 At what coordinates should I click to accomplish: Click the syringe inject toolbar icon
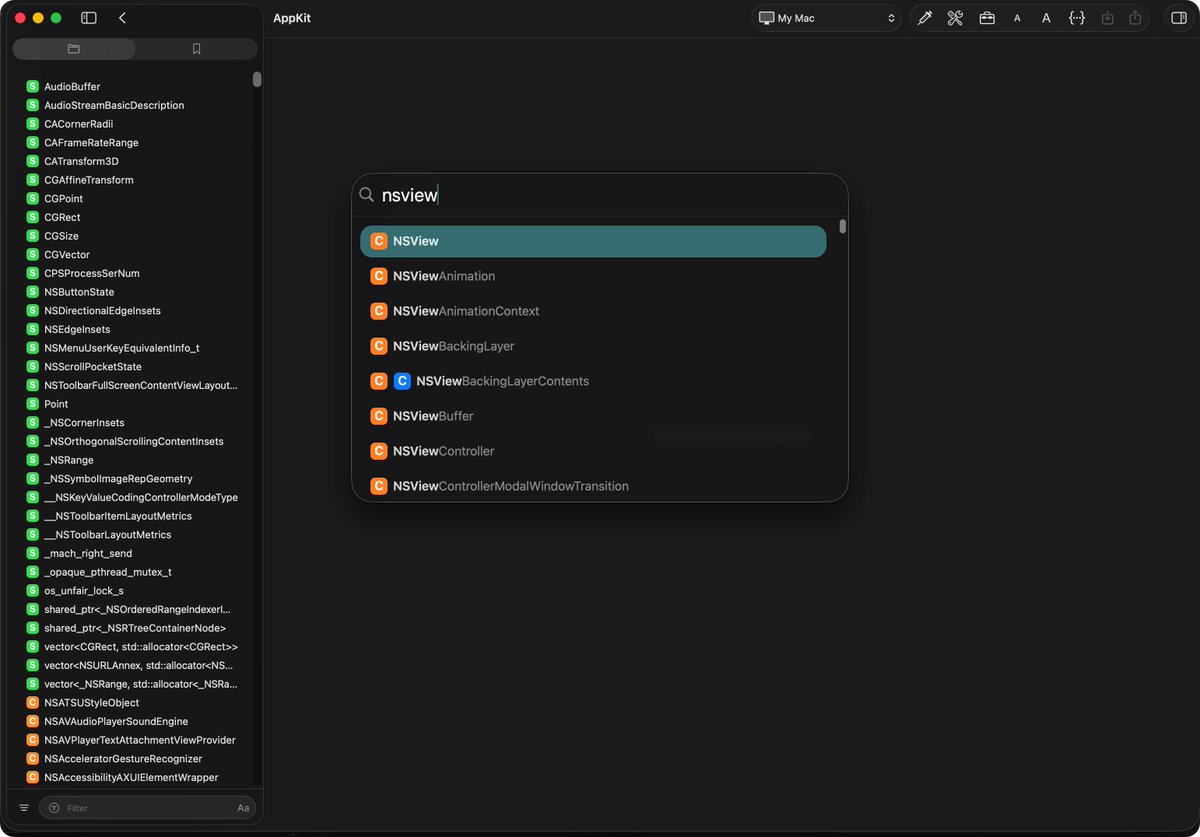point(925,18)
